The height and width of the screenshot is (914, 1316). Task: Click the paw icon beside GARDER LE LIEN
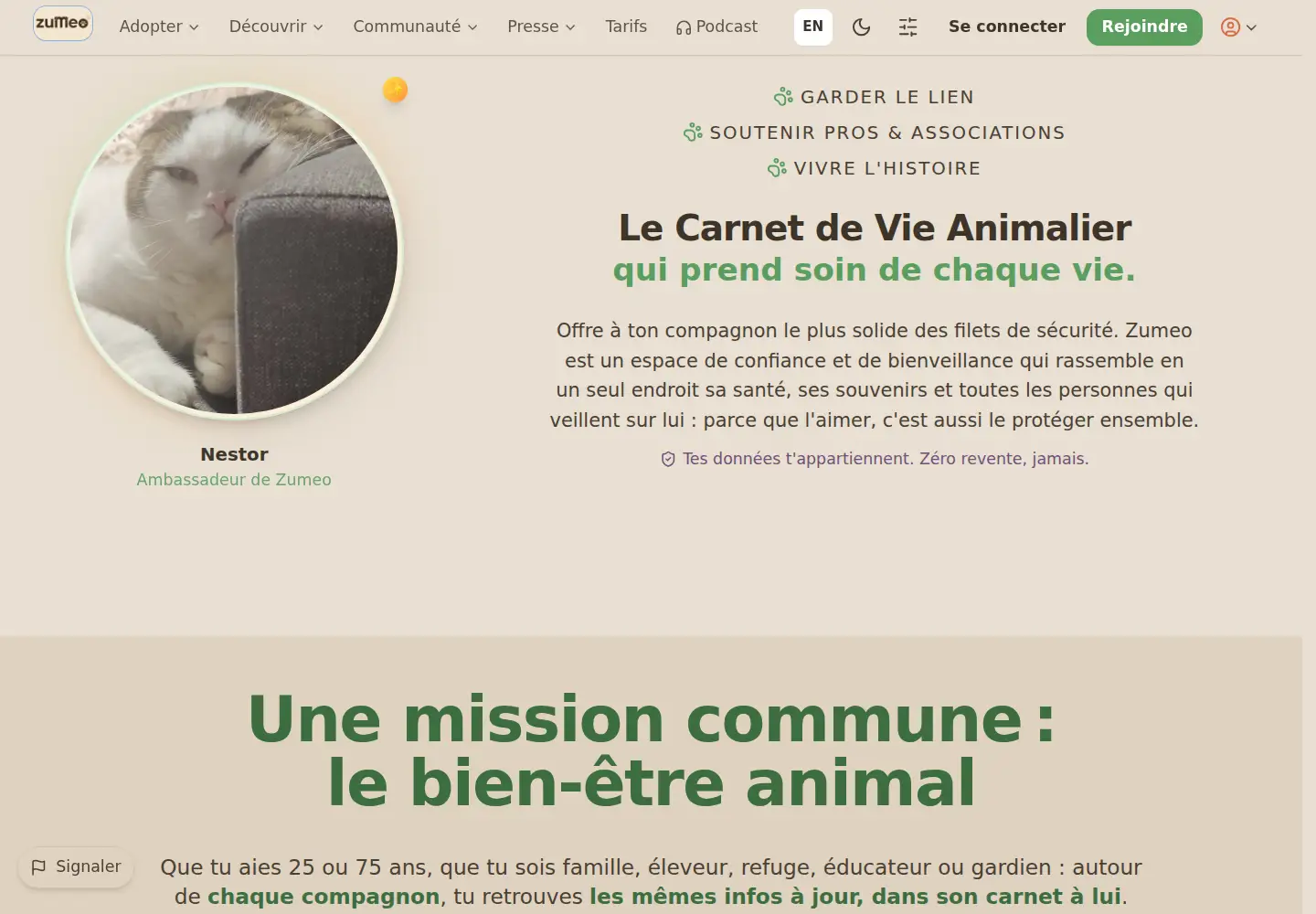pyautogui.click(x=783, y=97)
